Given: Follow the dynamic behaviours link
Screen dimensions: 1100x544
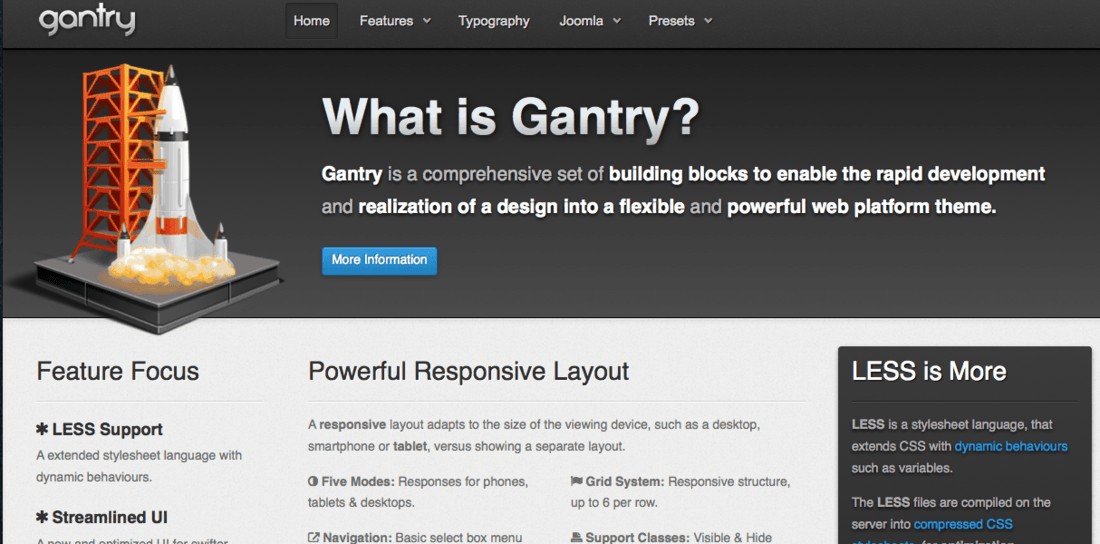Looking at the screenshot, I should point(1011,446).
